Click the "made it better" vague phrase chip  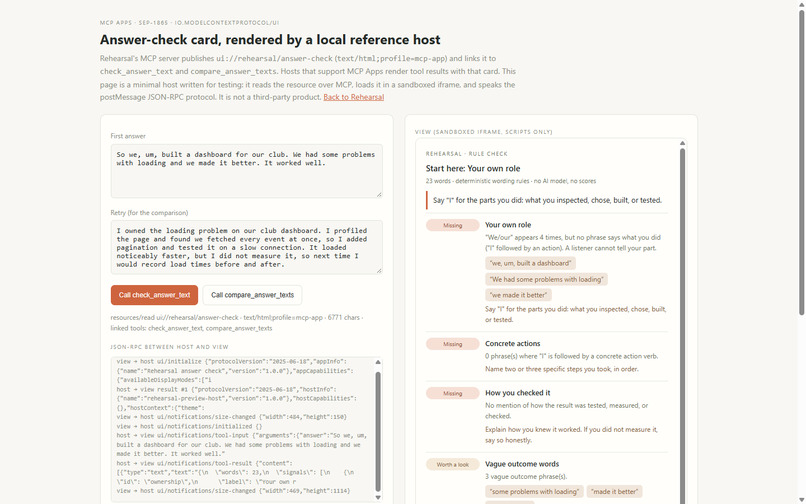(615, 492)
